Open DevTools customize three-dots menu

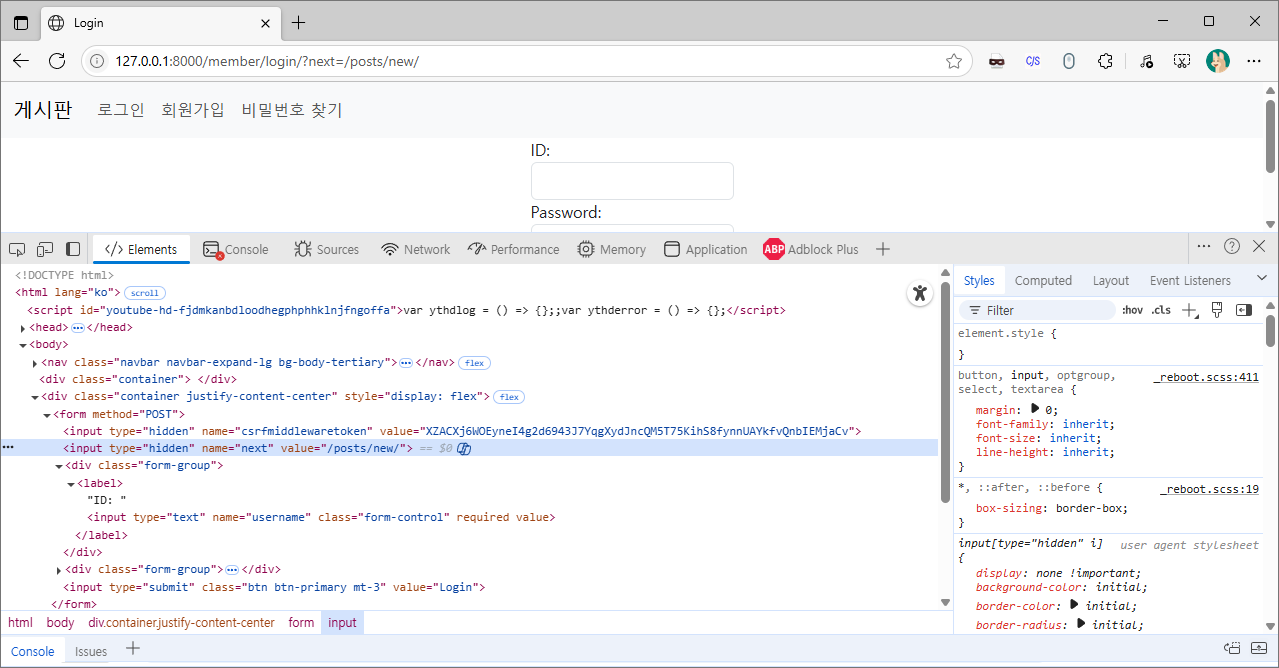1204,246
